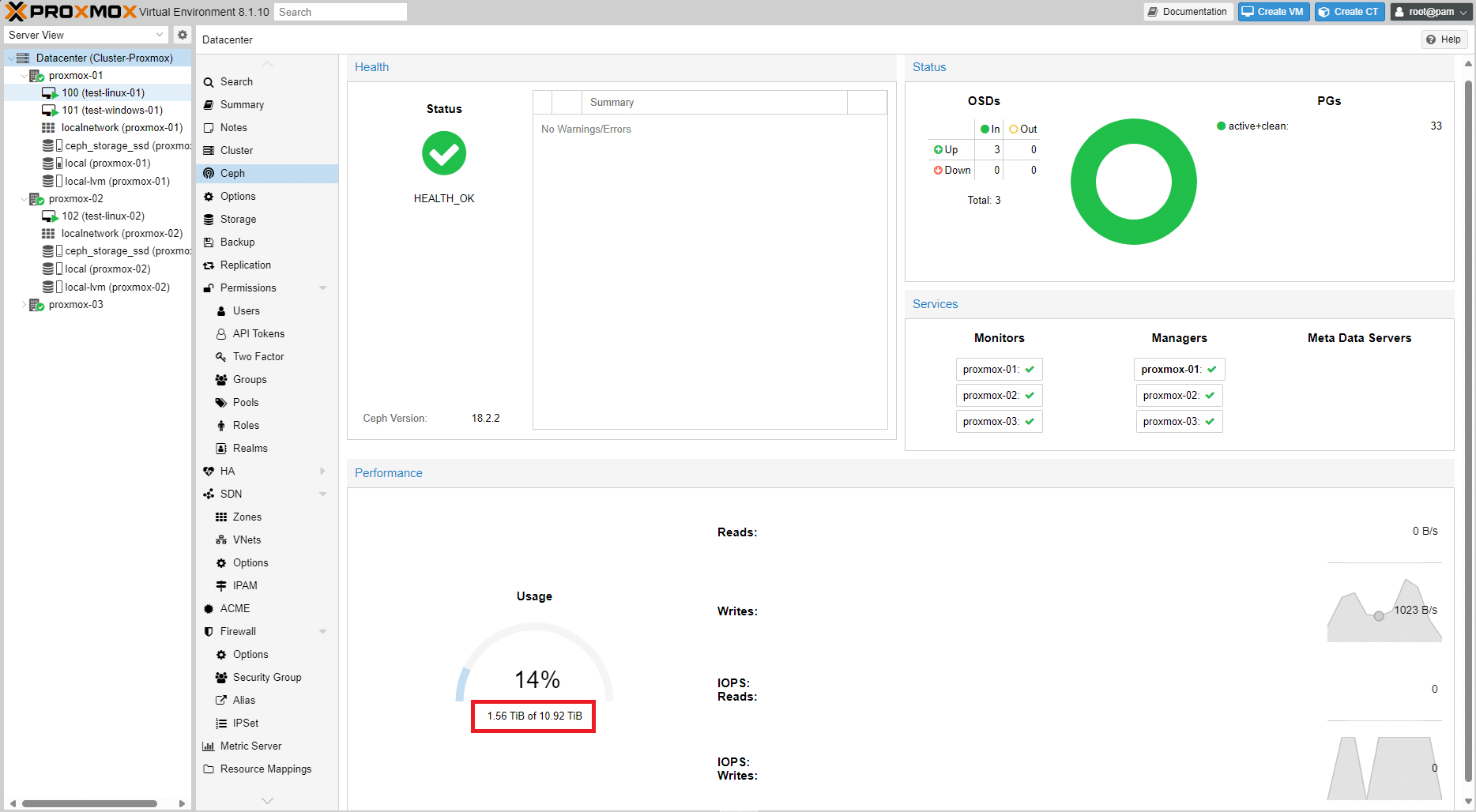Click local-lvm (proxmox-02) storage icon

point(52,288)
